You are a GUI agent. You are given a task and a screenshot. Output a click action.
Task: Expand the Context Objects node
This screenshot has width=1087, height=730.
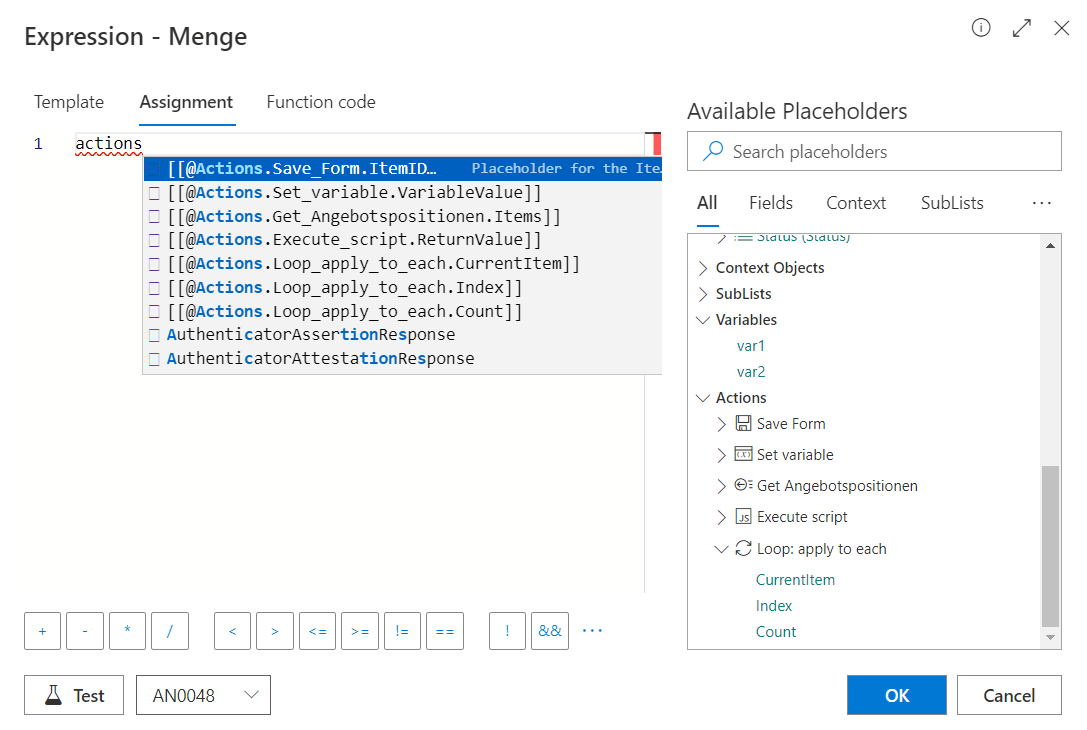(703, 268)
